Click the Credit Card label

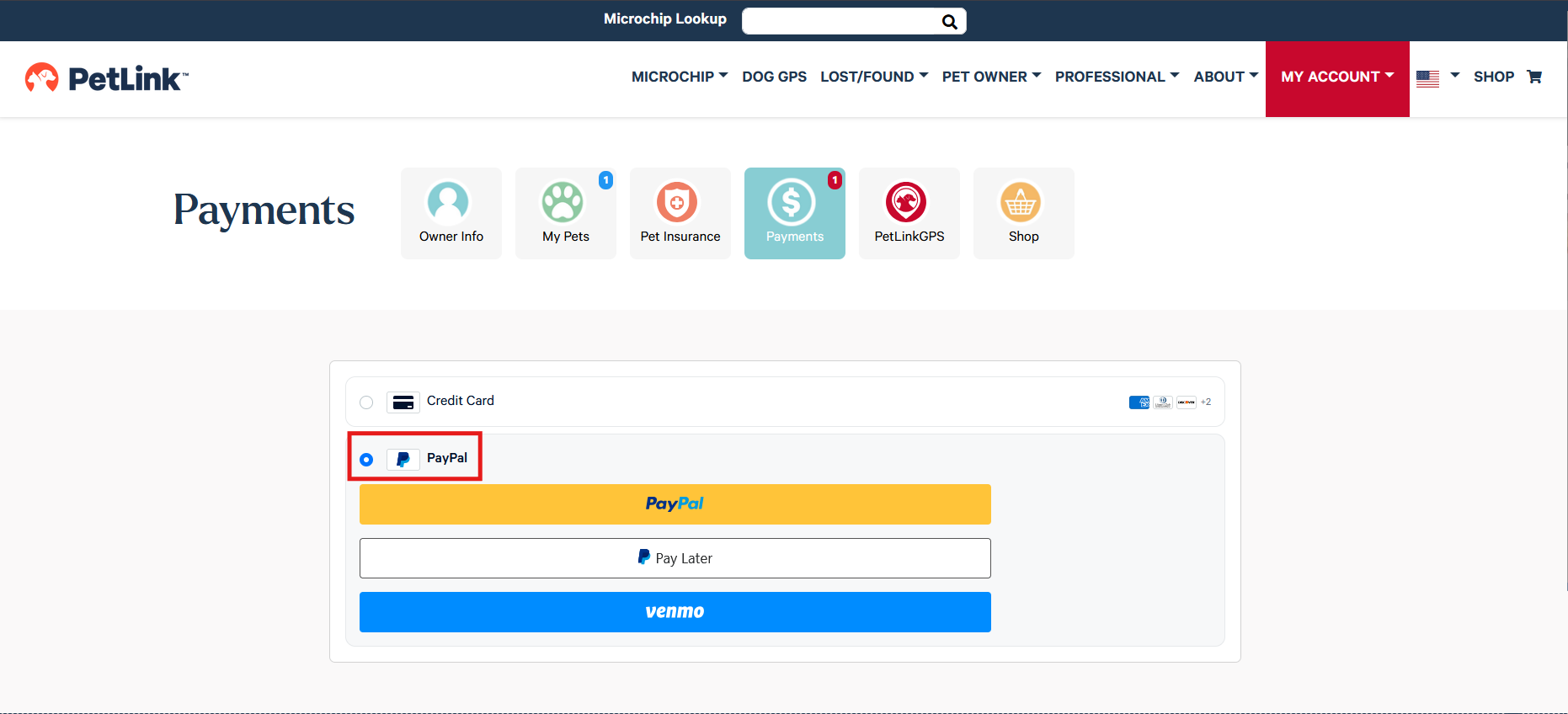pos(461,401)
